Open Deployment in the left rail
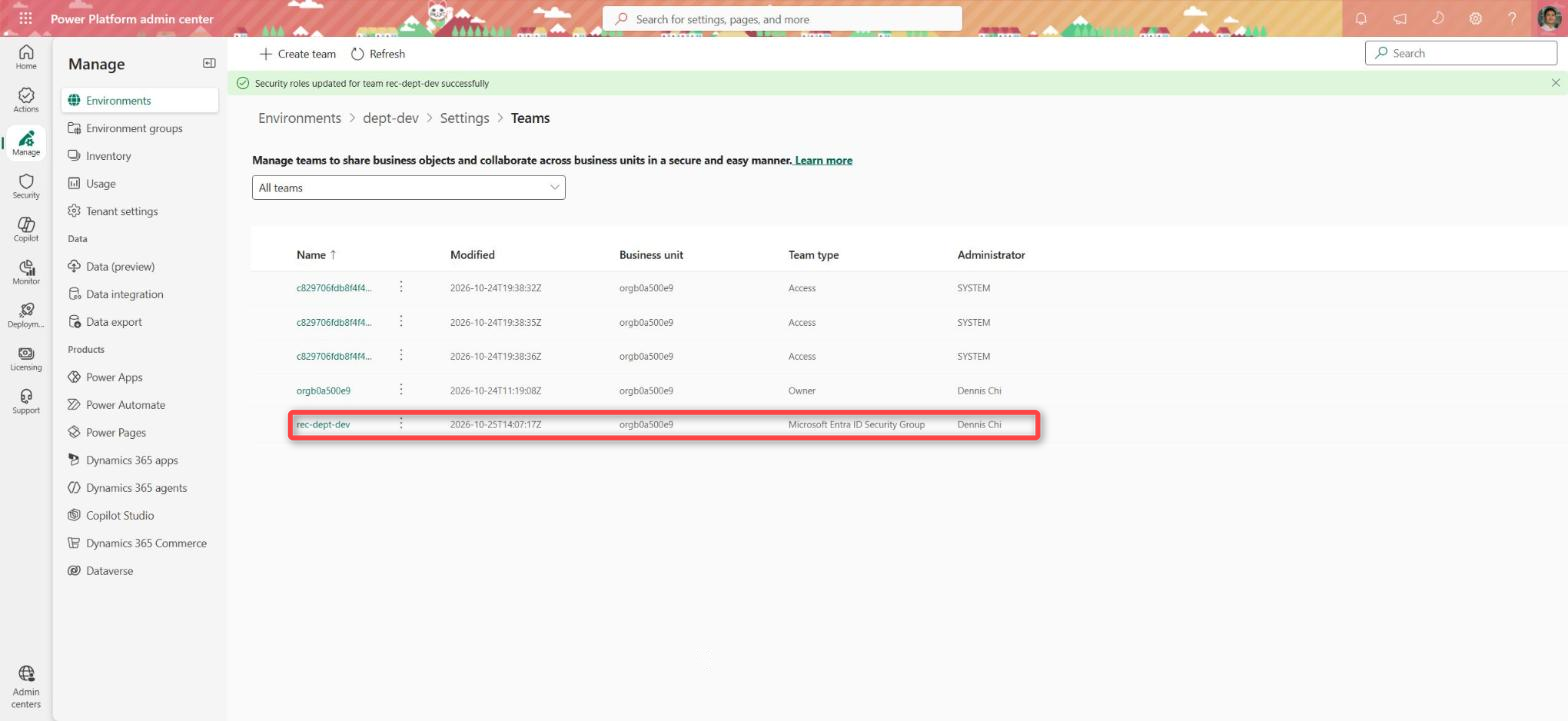1568x721 pixels. 26,315
